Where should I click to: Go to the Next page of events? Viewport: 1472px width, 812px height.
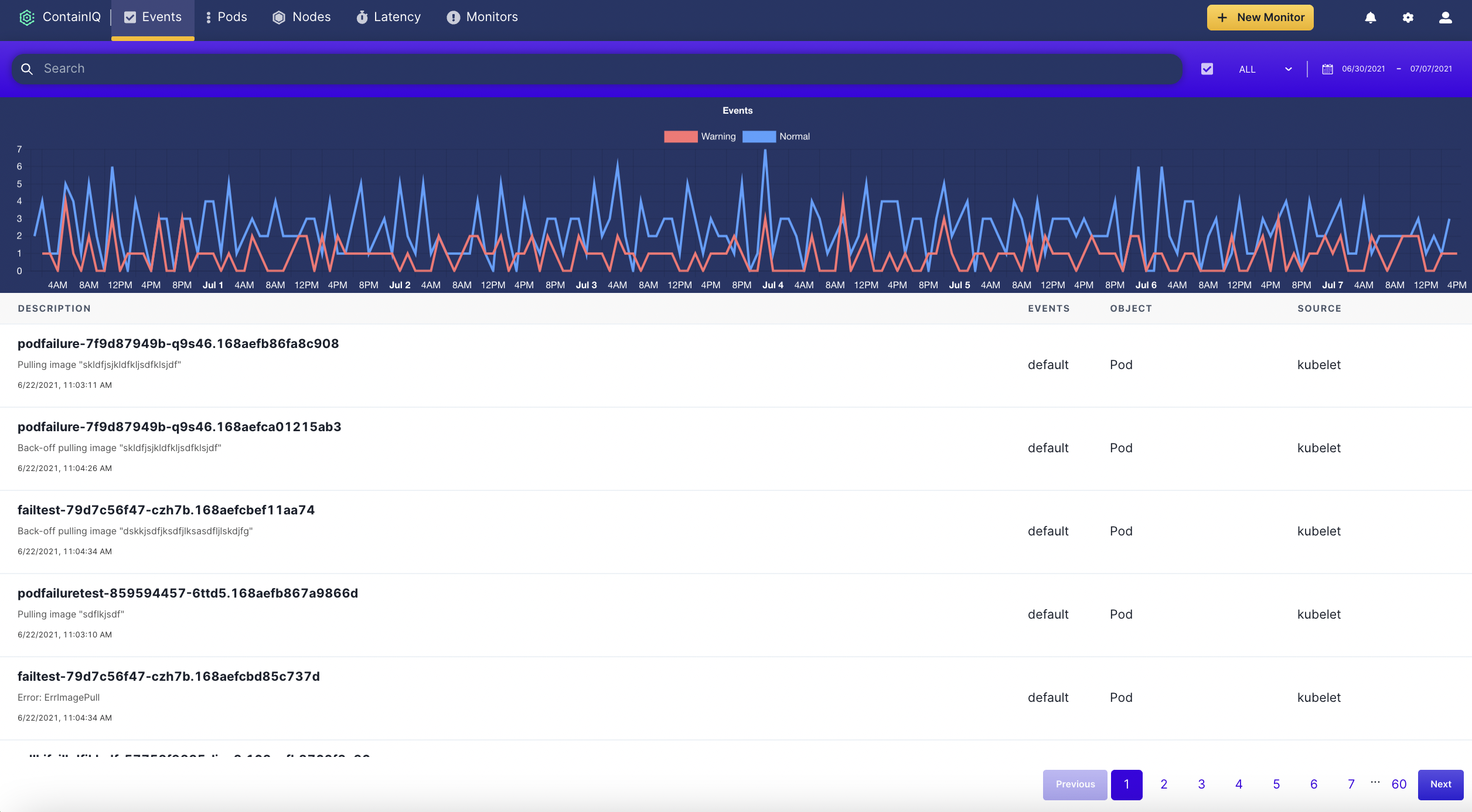[x=1440, y=784]
